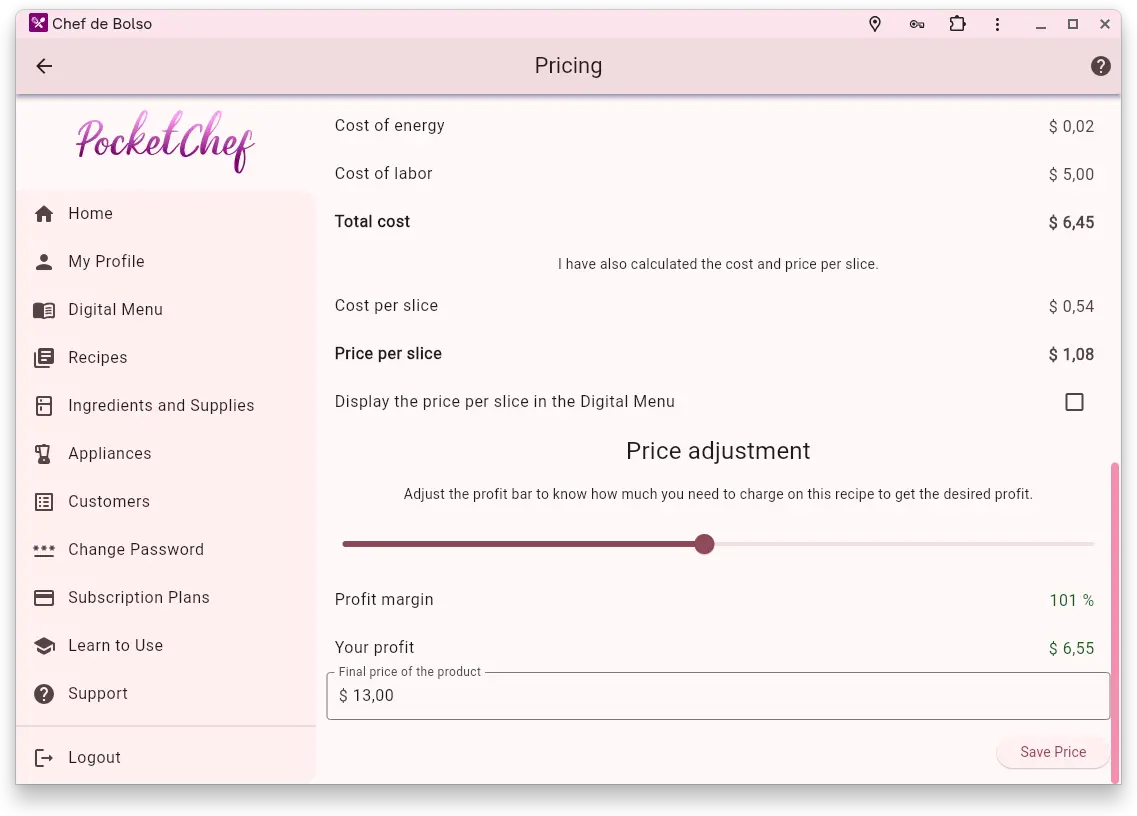
Task: Navigate to Customers section
Action: click(108, 502)
